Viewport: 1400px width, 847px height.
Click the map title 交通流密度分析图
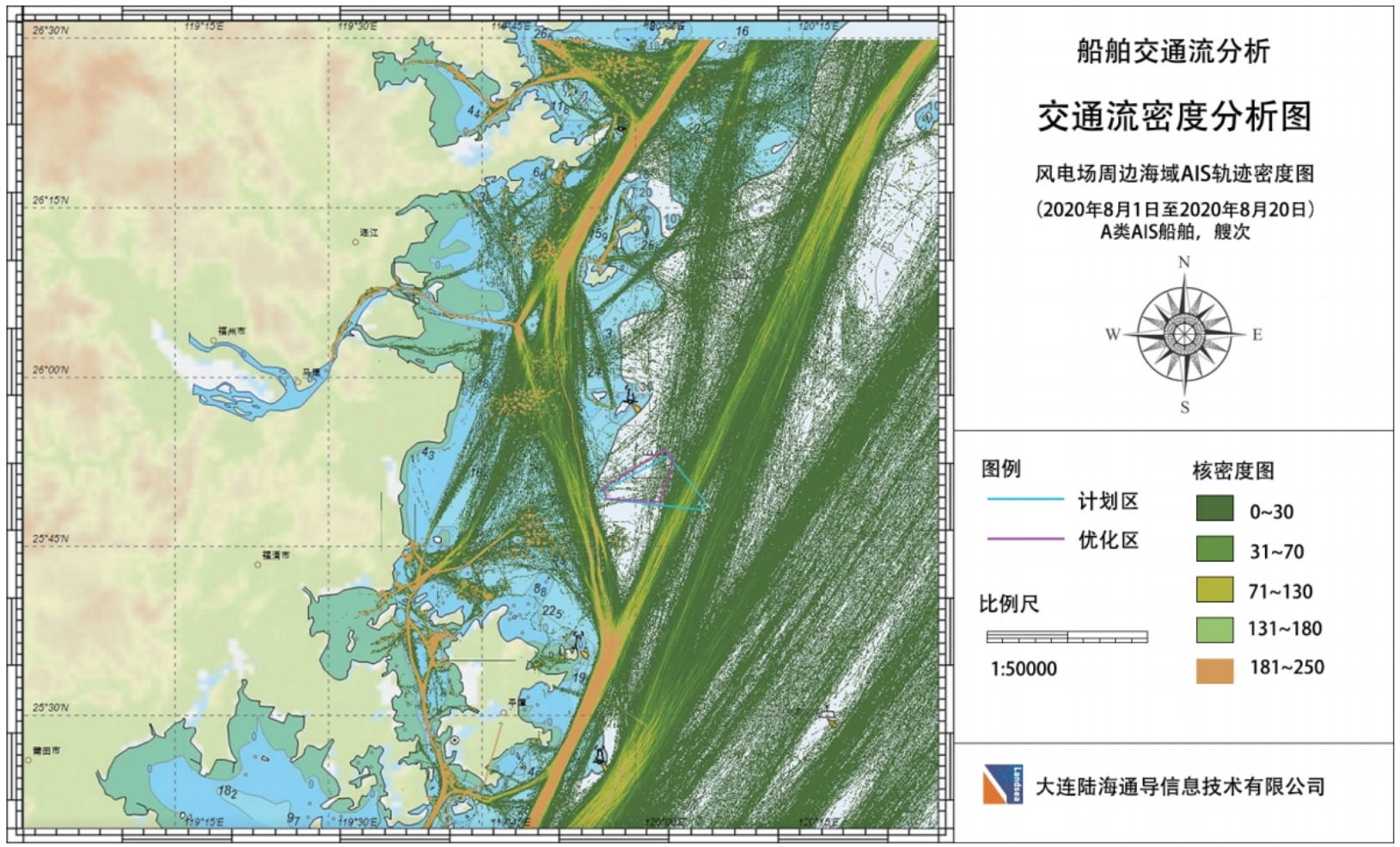pyautogui.click(x=1174, y=117)
